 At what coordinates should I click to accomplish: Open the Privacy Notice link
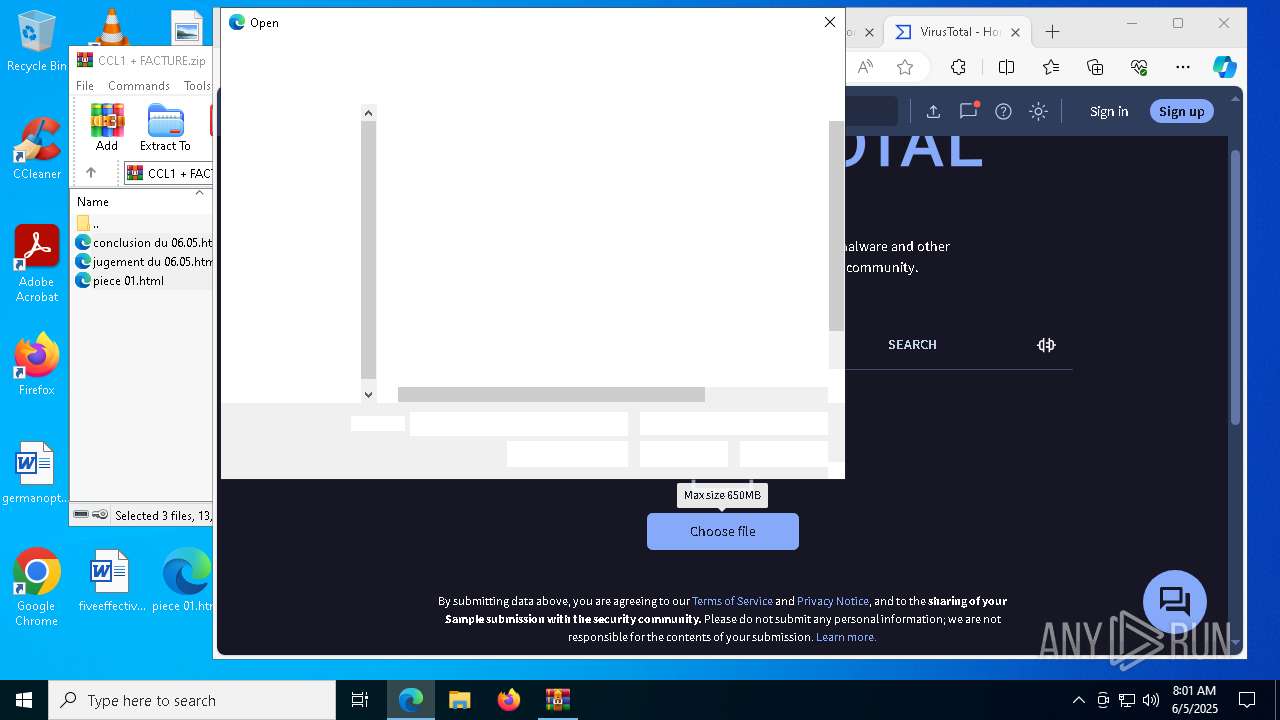833,601
